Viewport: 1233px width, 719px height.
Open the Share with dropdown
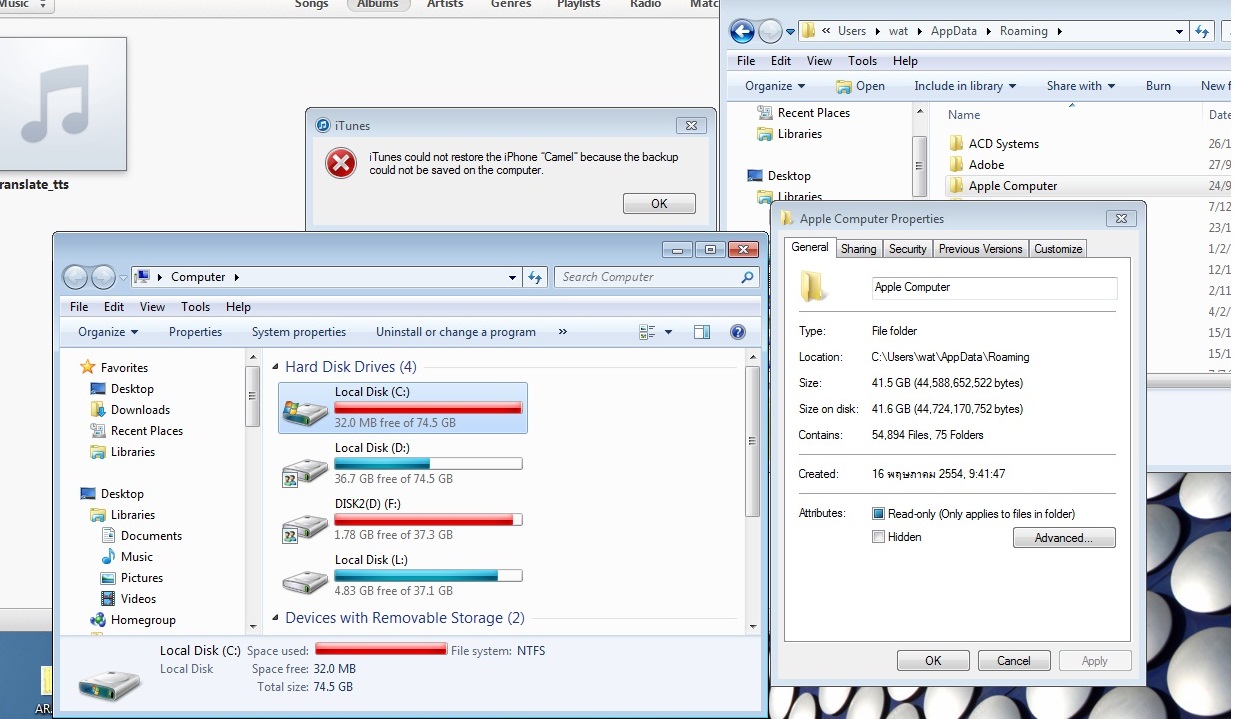[1081, 86]
